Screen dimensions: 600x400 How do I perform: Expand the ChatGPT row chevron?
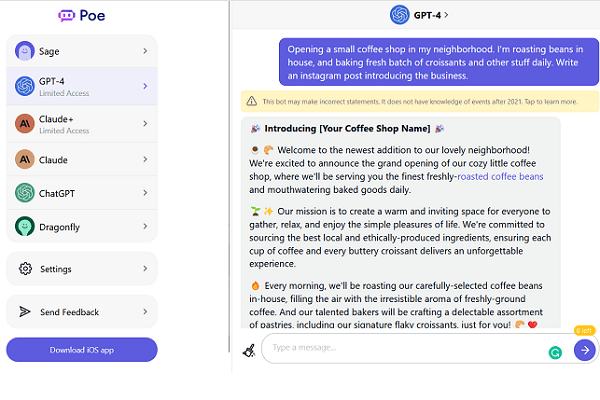click(145, 193)
